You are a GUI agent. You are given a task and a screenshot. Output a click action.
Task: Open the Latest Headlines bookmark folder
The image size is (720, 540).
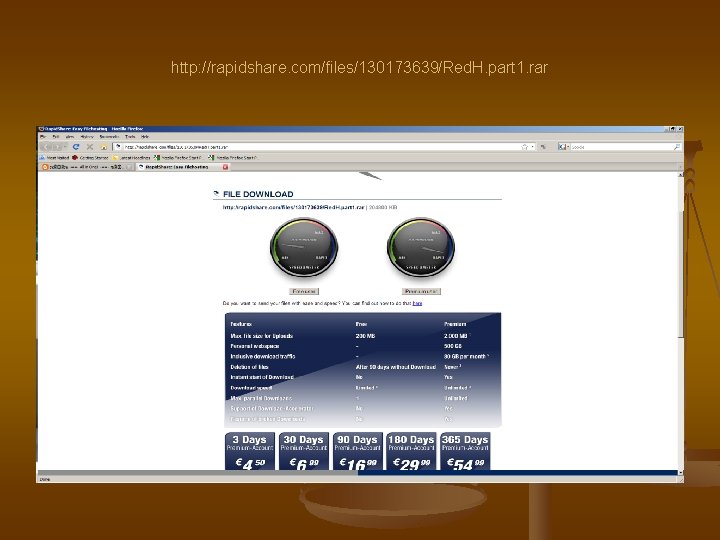(132, 158)
